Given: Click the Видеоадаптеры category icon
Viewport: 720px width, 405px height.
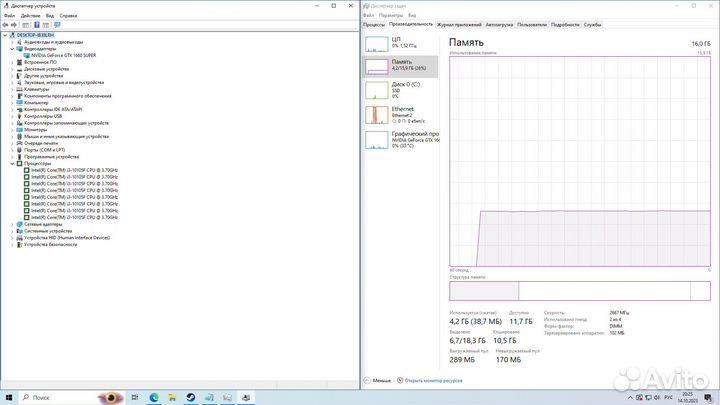Looking at the screenshot, I should (x=19, y=49).
